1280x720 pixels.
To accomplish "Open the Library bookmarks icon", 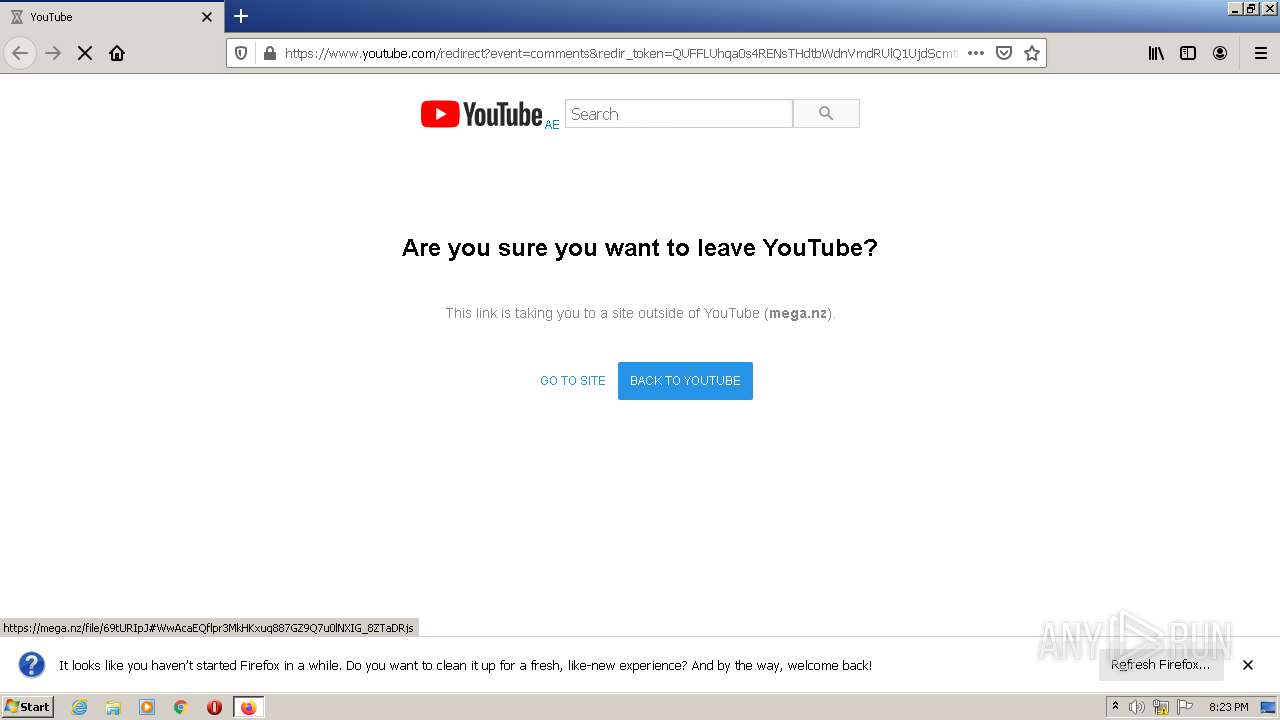I will tap(1156, 53).
